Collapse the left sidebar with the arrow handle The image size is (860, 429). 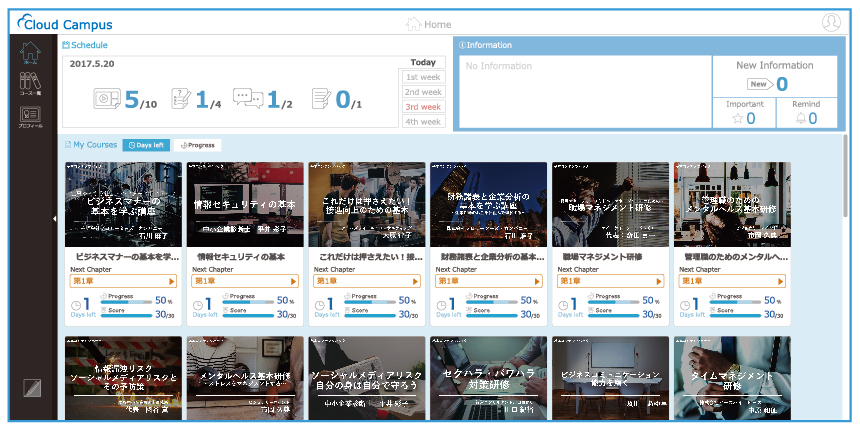tap(55, 218)
